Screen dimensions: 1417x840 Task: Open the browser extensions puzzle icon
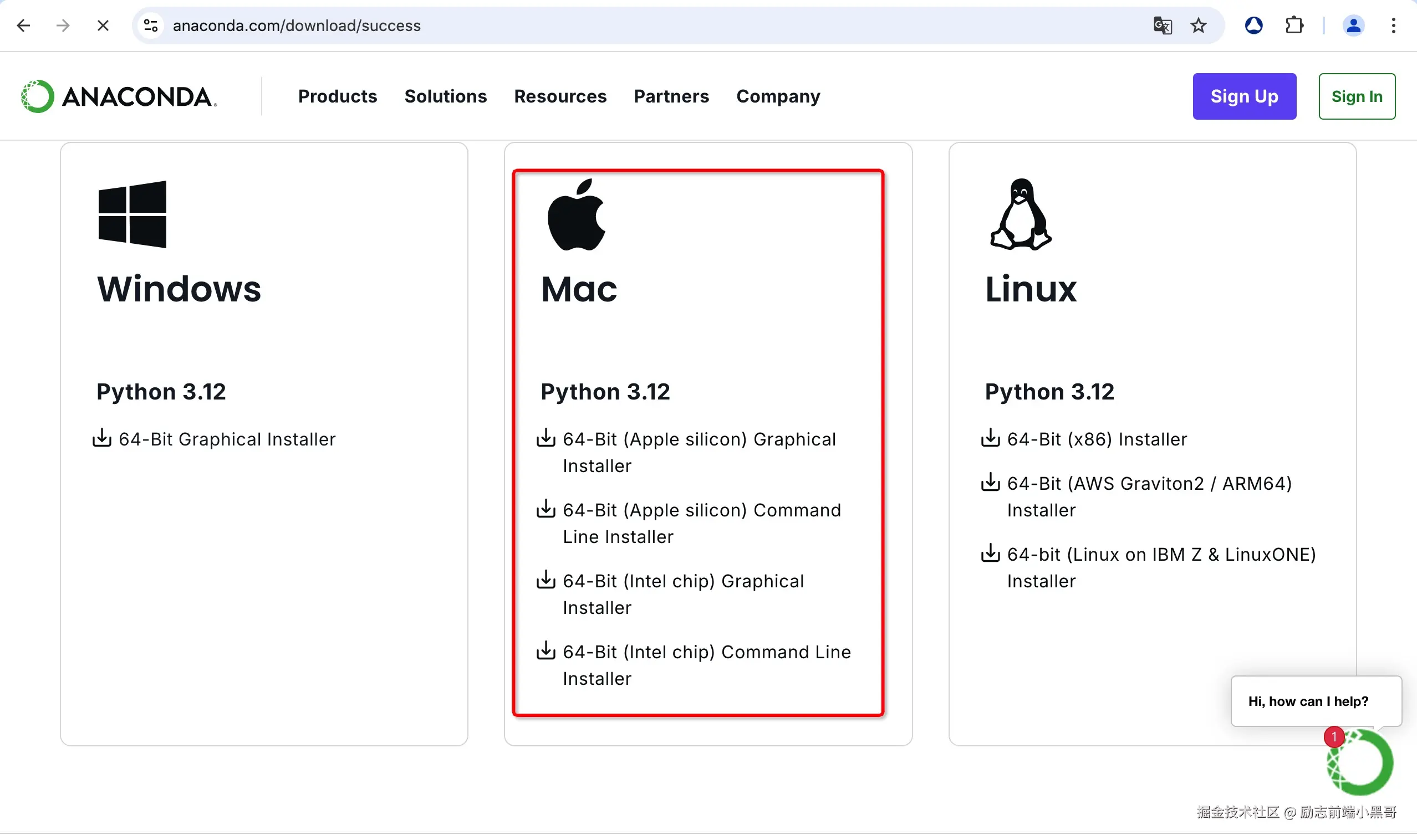pos(1294,25)
